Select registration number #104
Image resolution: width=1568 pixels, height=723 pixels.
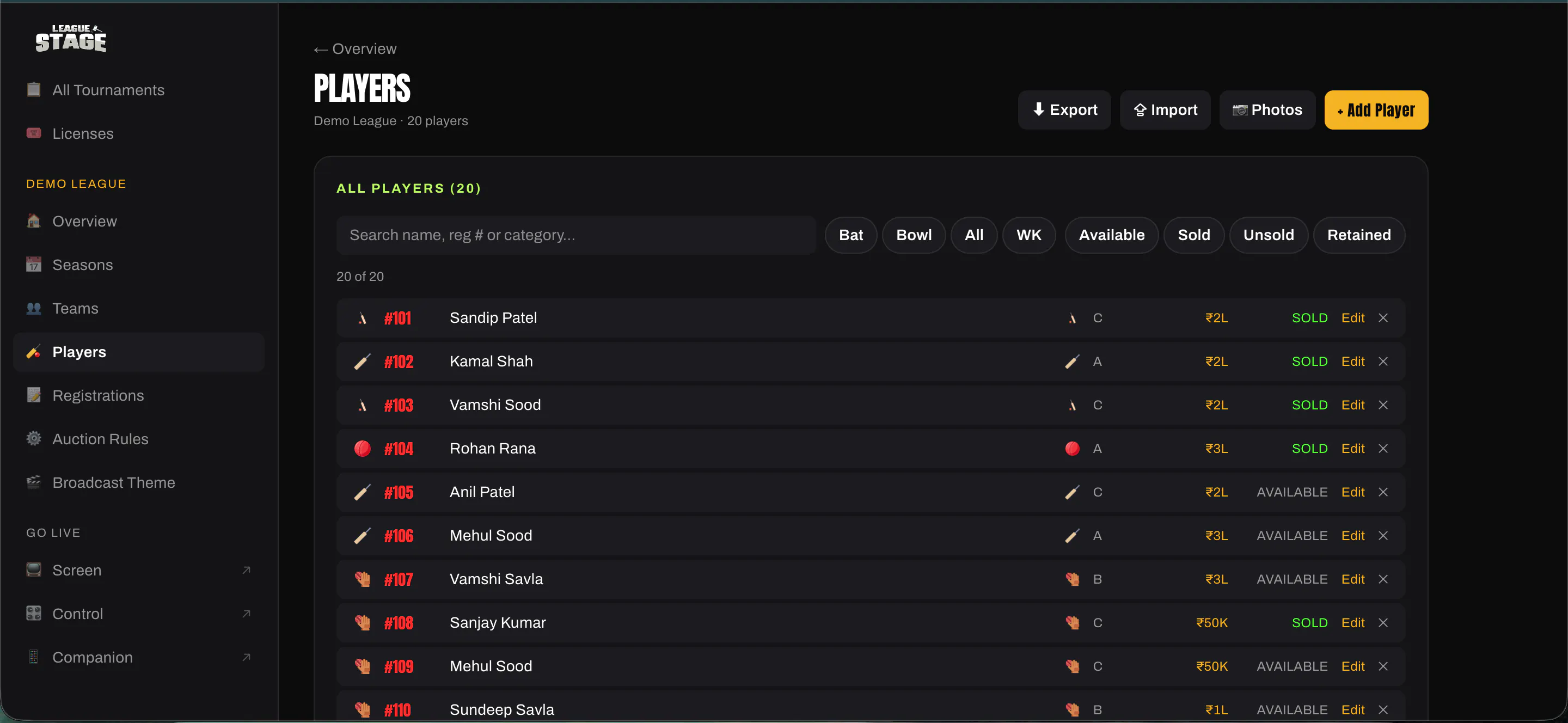tap(398, 449)
